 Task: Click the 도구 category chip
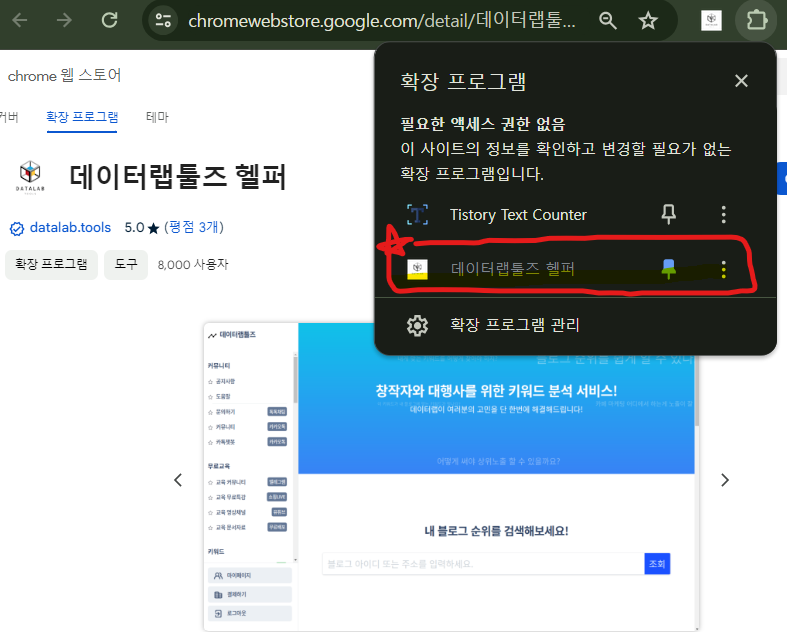click(126, 265)
